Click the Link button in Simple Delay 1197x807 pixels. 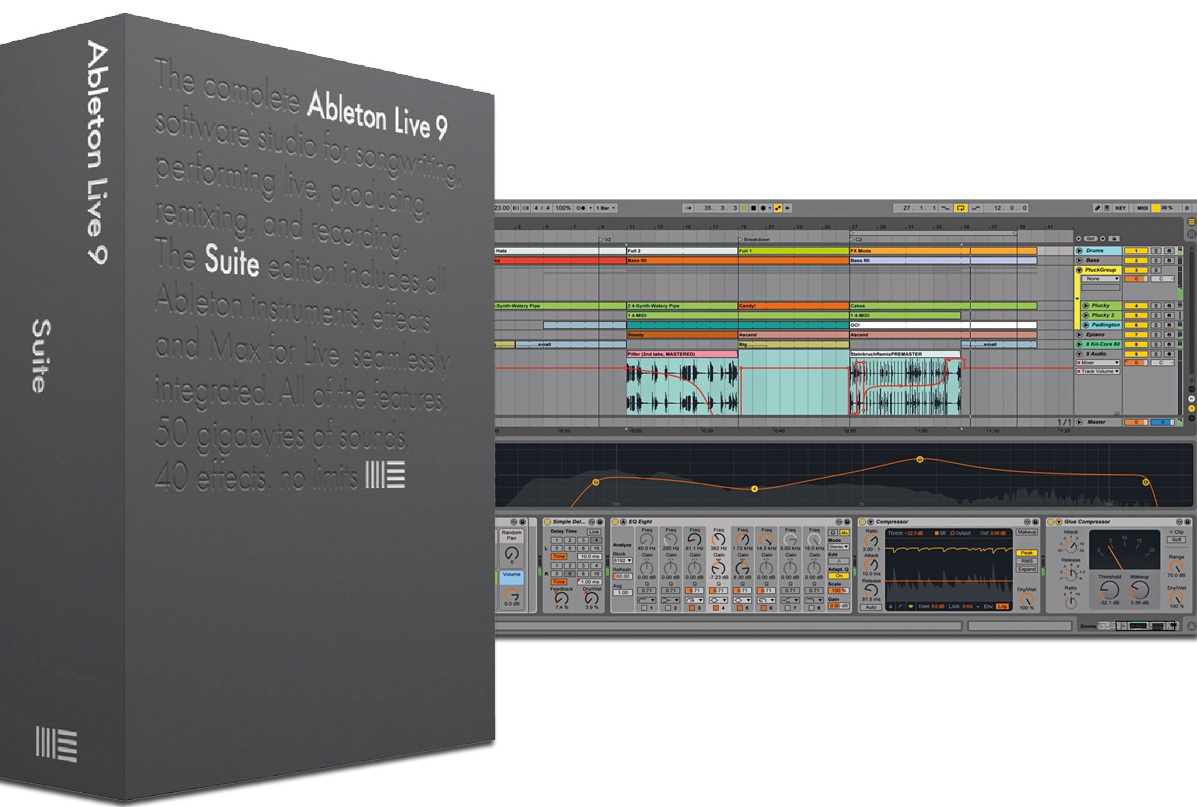point(593,531)
